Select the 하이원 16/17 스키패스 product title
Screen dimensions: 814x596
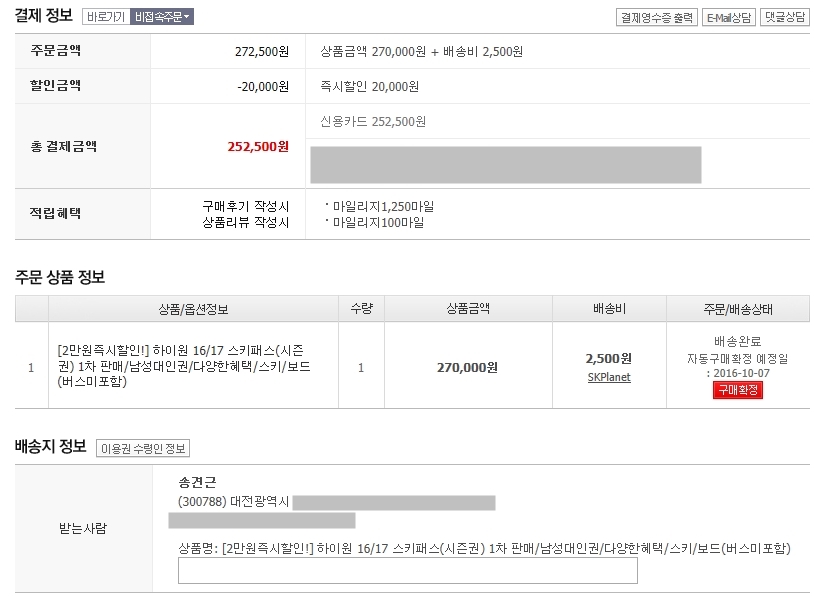click(184, 366)
